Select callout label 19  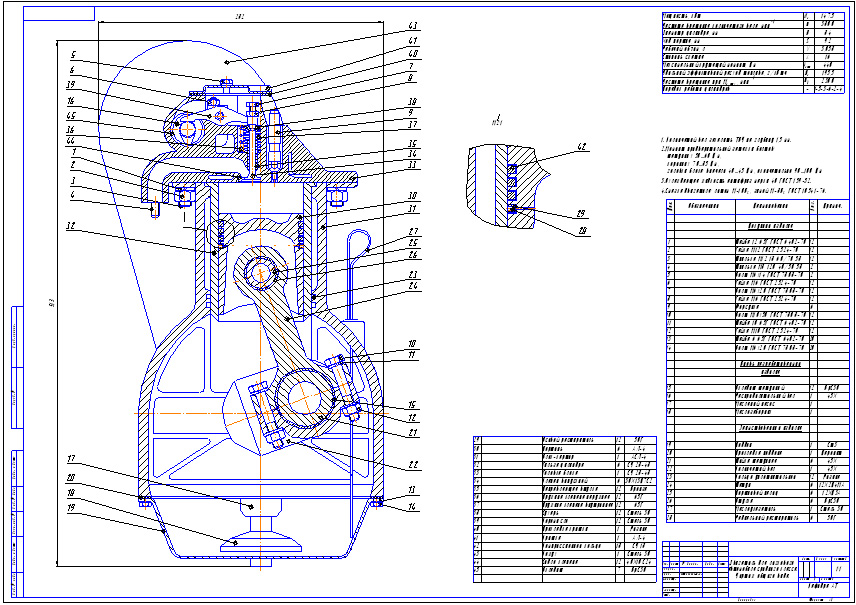point(70,507)
